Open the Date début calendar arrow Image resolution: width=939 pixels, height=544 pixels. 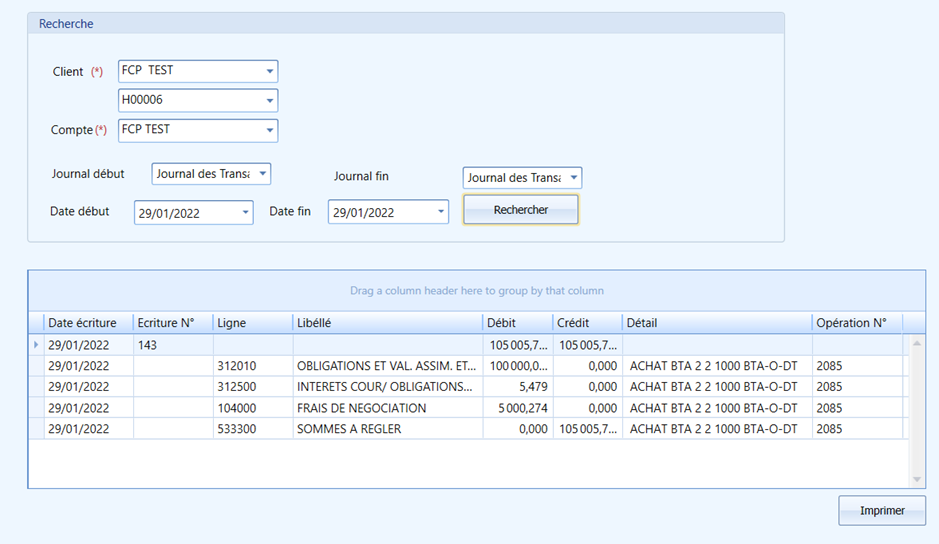(x=245, y=213)
